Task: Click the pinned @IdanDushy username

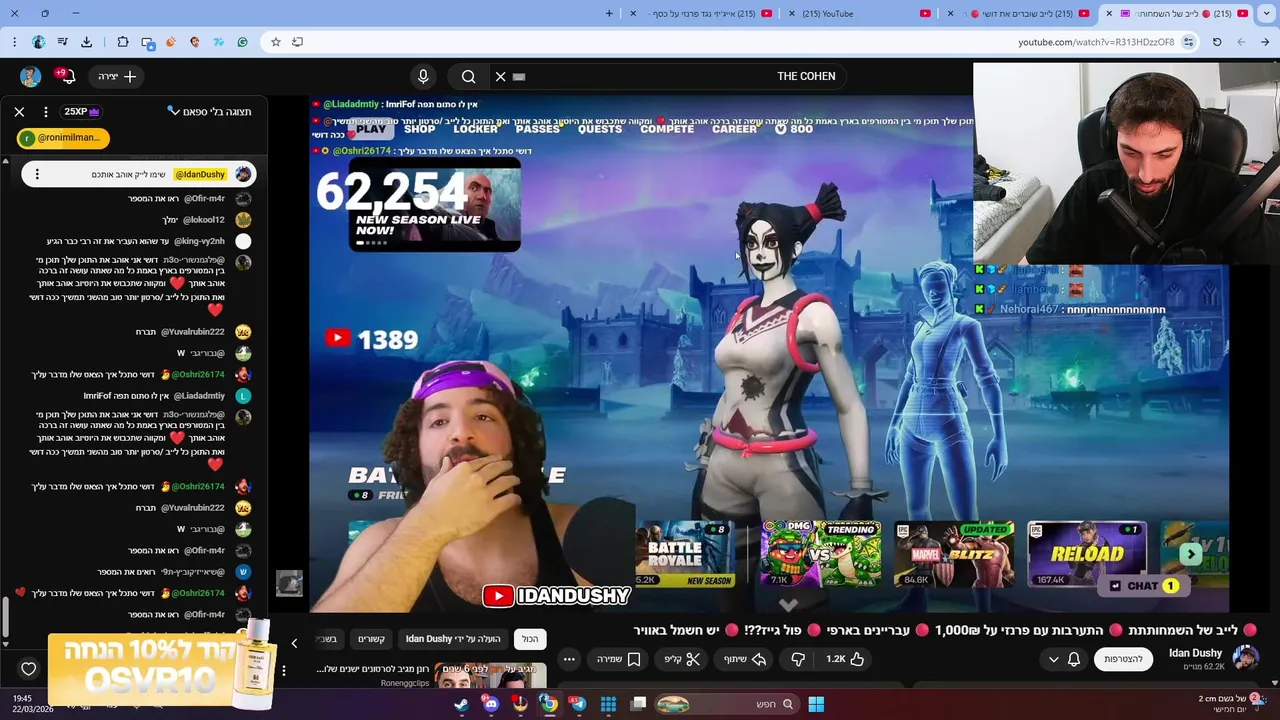Action: pyautogui.click(x=200, y=175)
